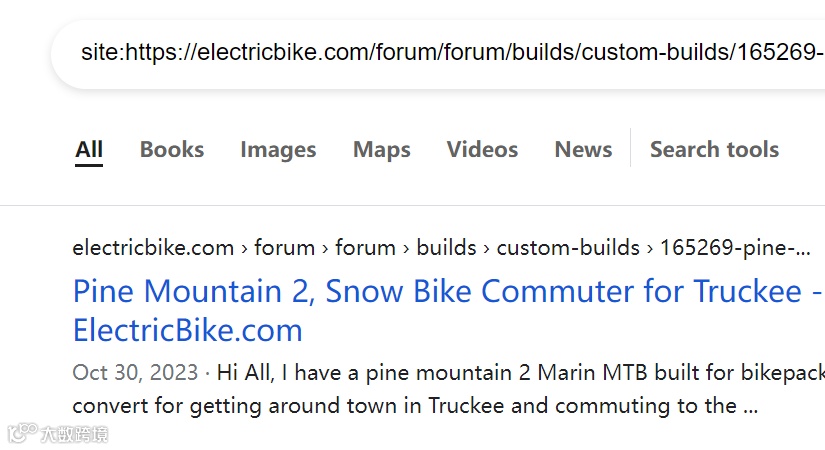The width and height of the screenshot is (825, 450).
Task: Open the Maps tab
Action: click(381, 150)
